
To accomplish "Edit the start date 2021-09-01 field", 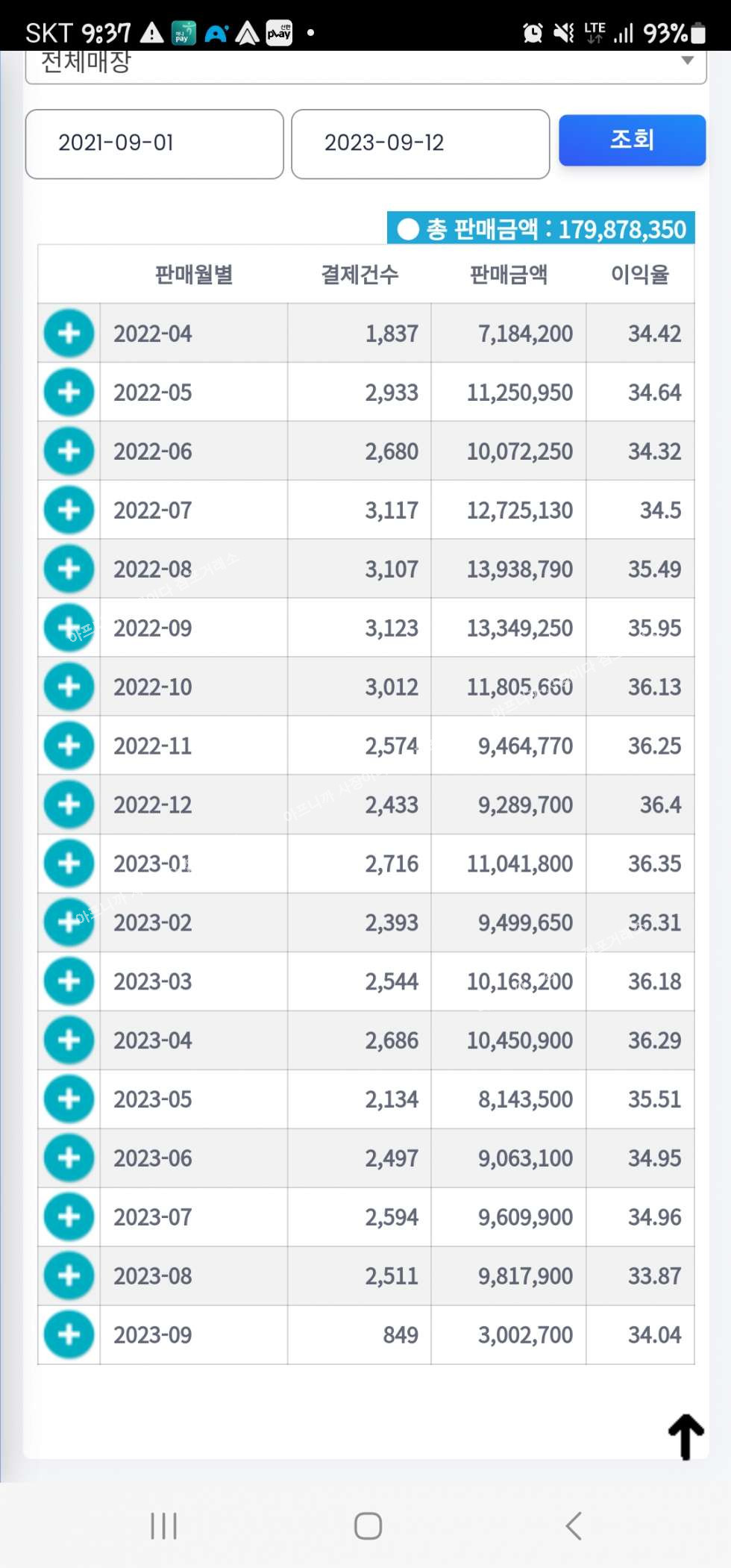I will tap(154, 143).
